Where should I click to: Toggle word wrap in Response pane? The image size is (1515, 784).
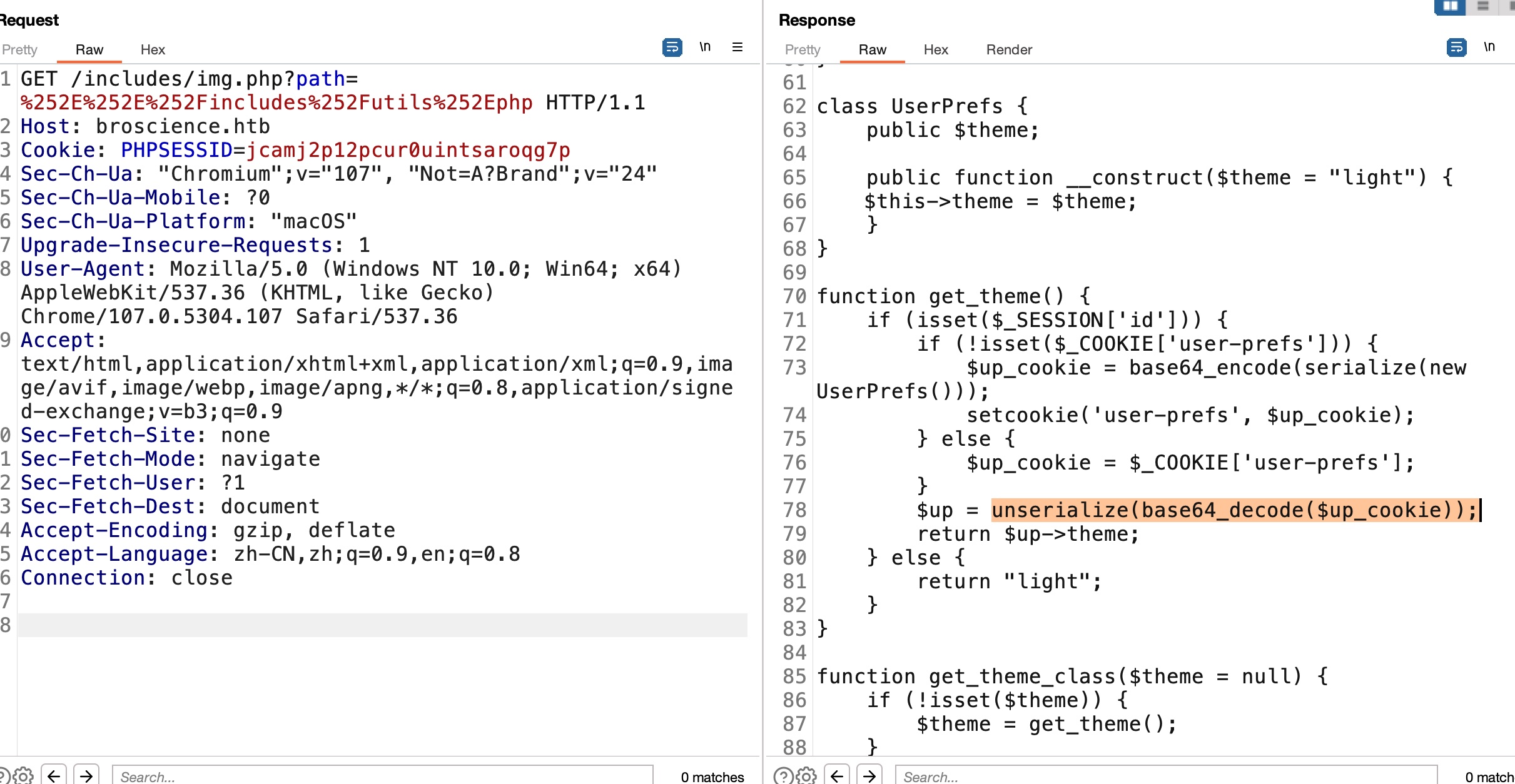click(x=1456, y=47)
